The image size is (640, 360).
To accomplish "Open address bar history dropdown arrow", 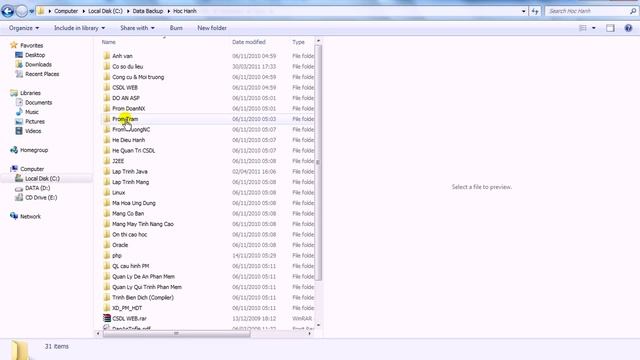I will pos(524,11).
